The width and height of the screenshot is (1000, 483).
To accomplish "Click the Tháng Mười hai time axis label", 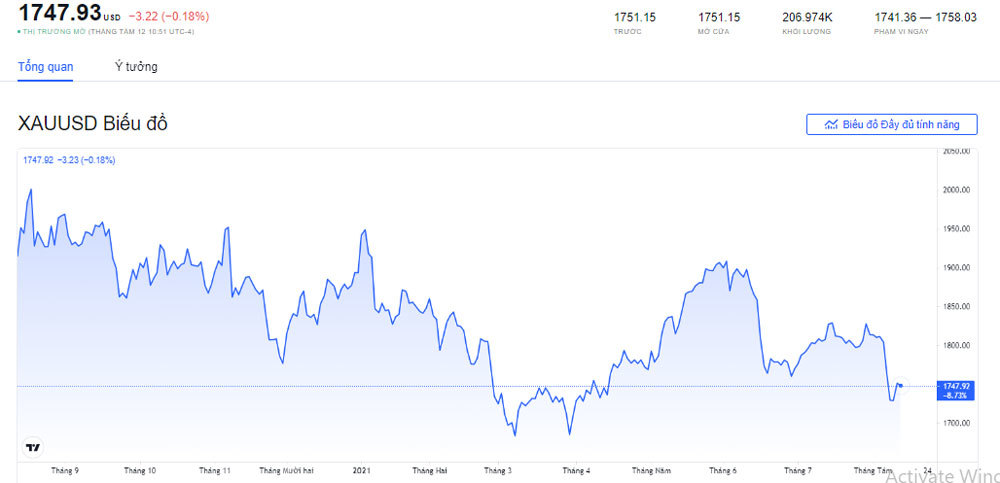I will (286, 470).
